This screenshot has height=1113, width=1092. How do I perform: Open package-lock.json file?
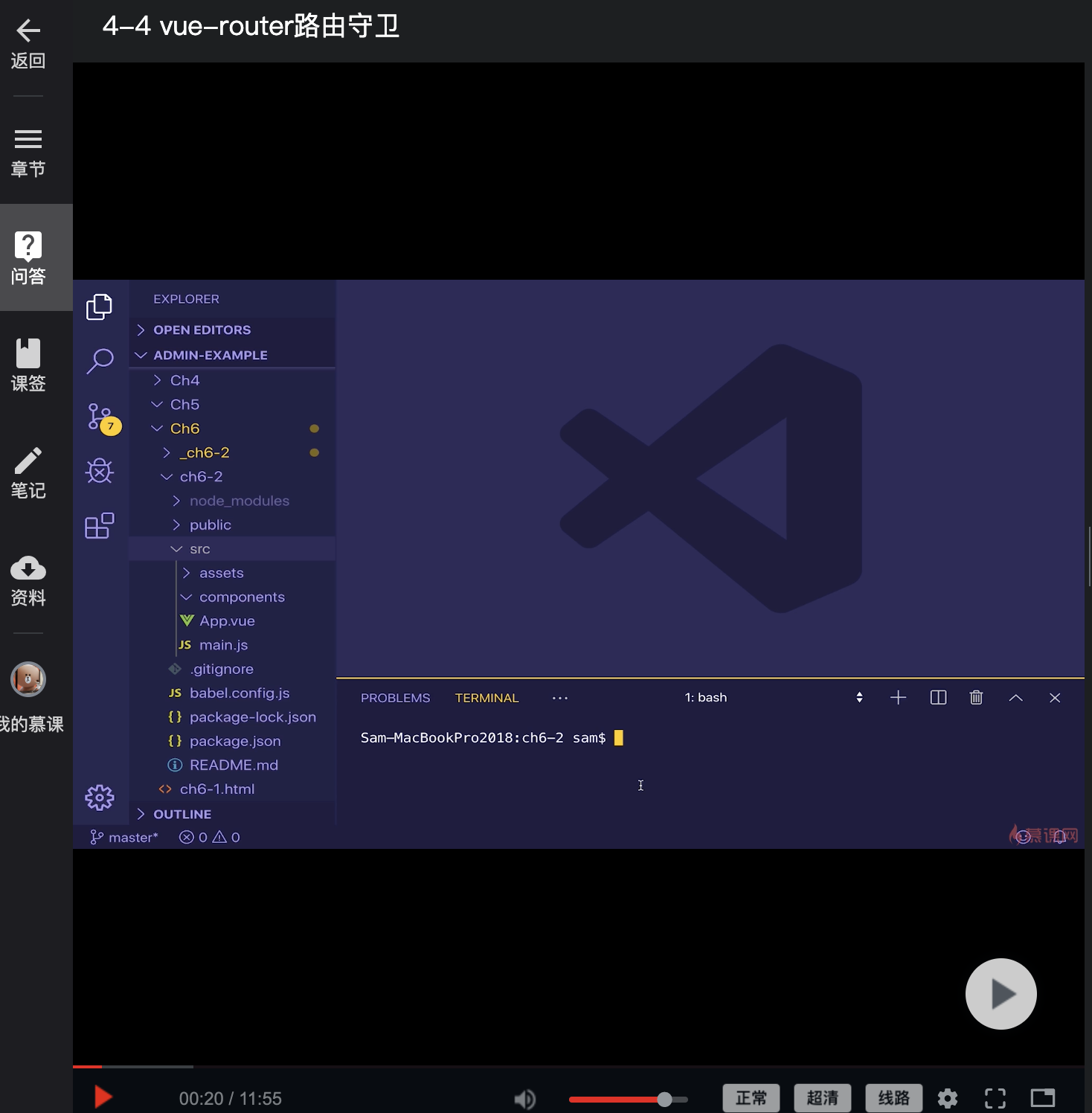[x=232, y=717]
